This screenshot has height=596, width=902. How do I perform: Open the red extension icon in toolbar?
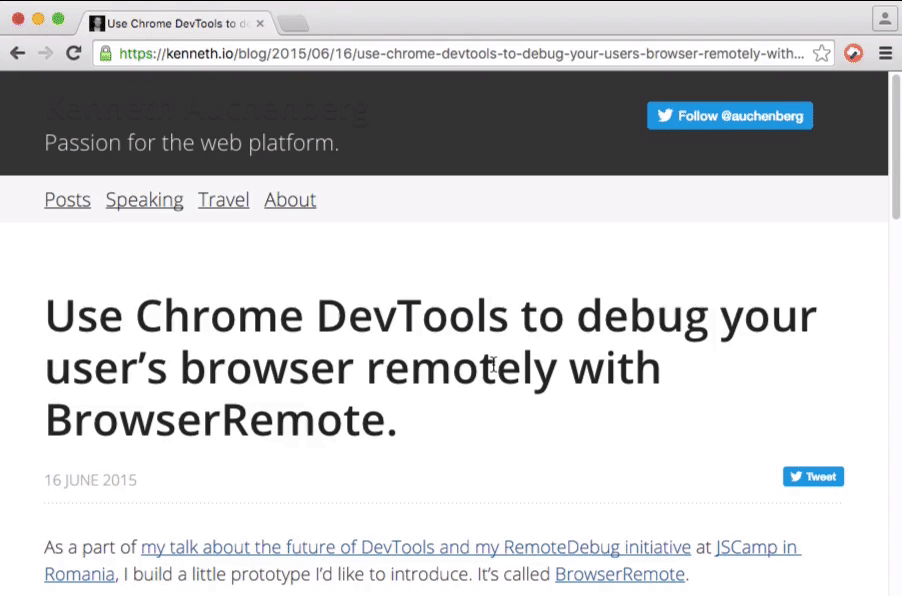point(854,54)
